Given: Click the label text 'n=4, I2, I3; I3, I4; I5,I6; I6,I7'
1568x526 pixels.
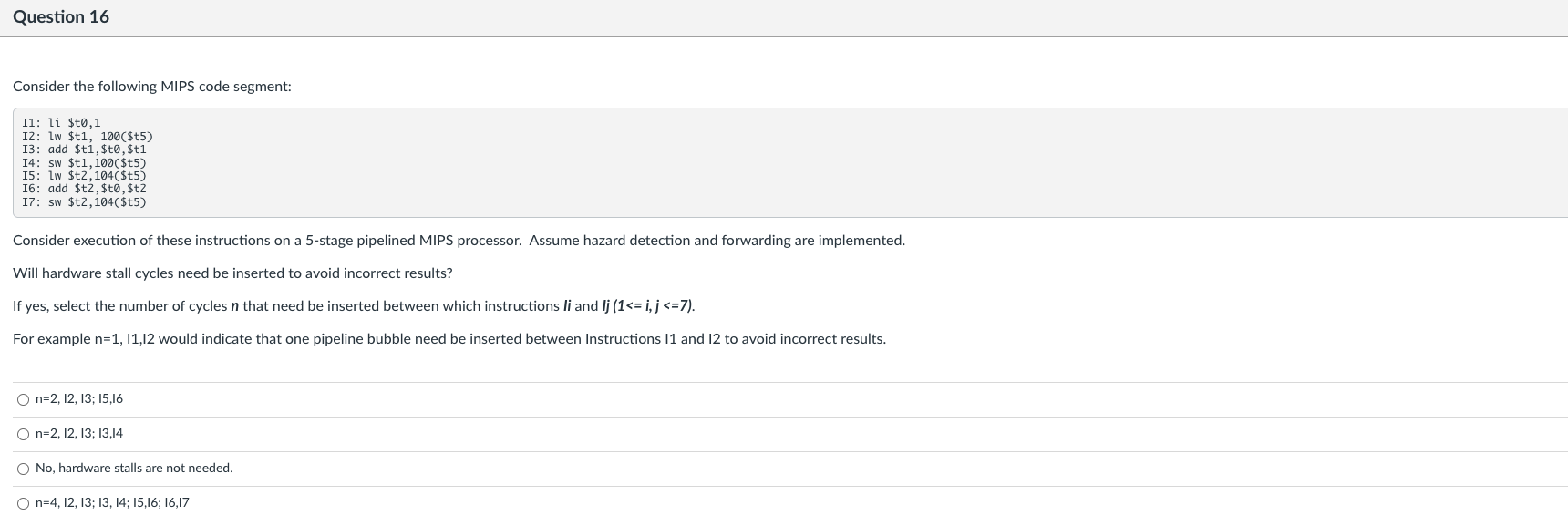Looking at the screenshot, I should click(112, 503).
